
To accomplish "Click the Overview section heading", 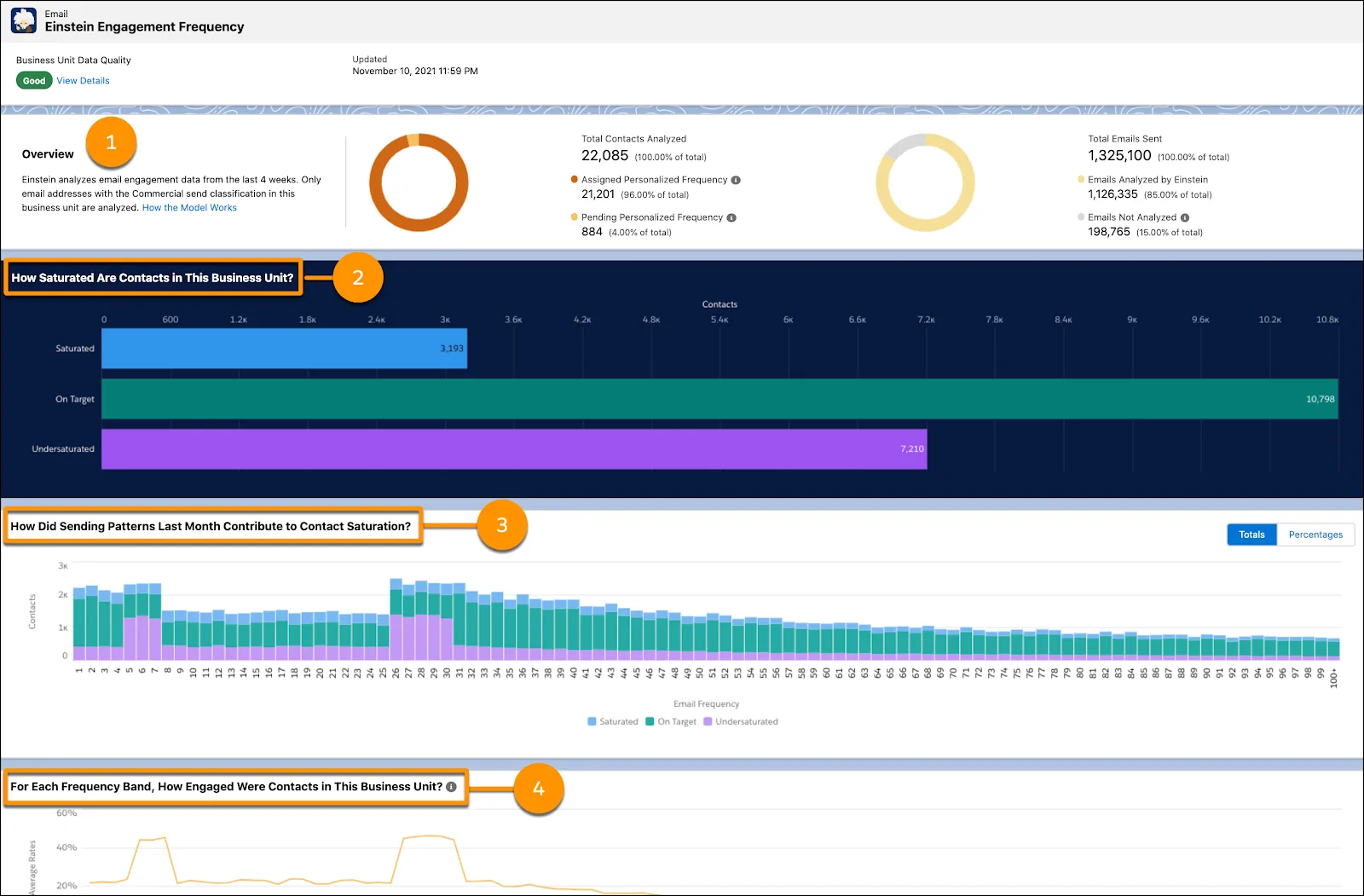I will point(48,154).
